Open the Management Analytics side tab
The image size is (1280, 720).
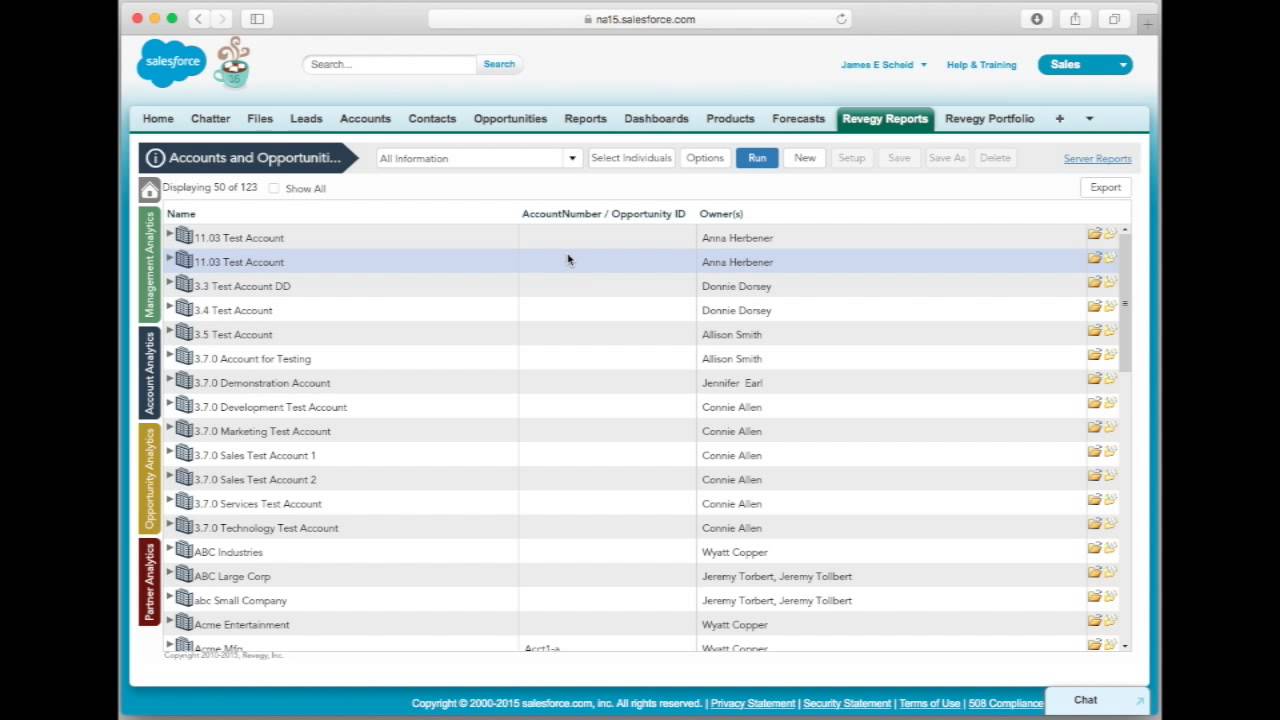[149, 265]
